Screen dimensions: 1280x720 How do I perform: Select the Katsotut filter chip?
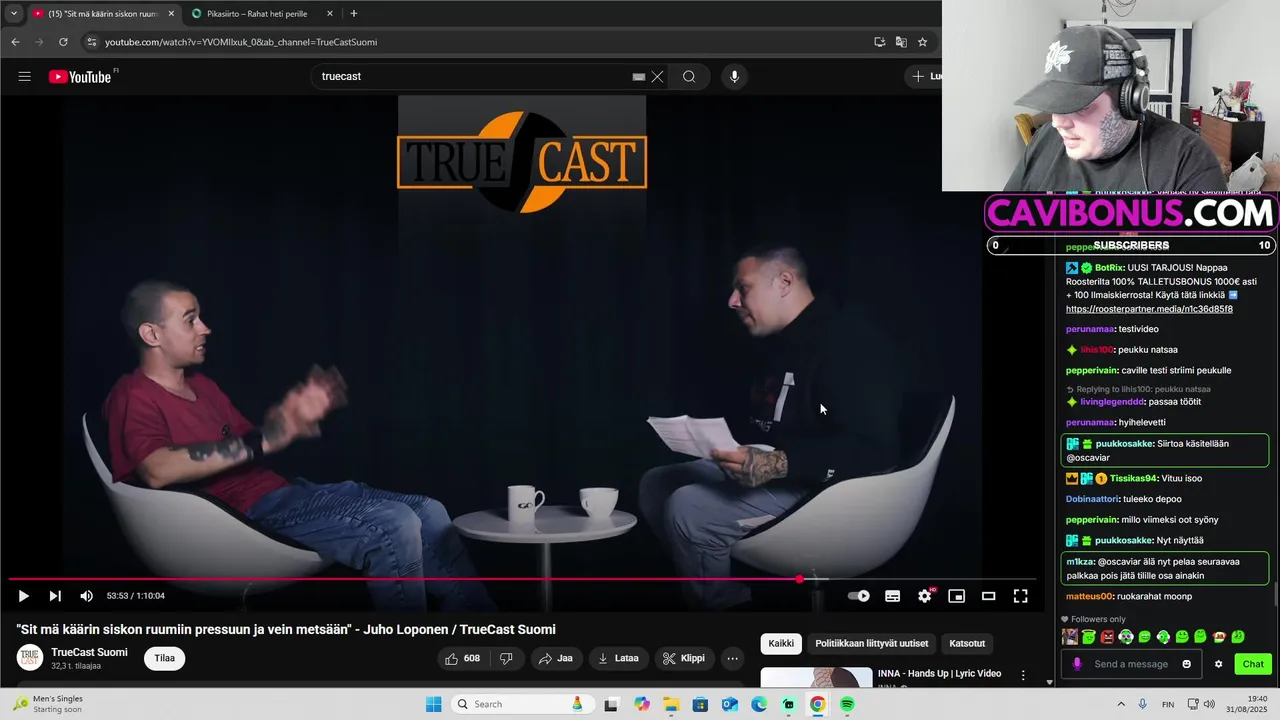pos(967,644)
